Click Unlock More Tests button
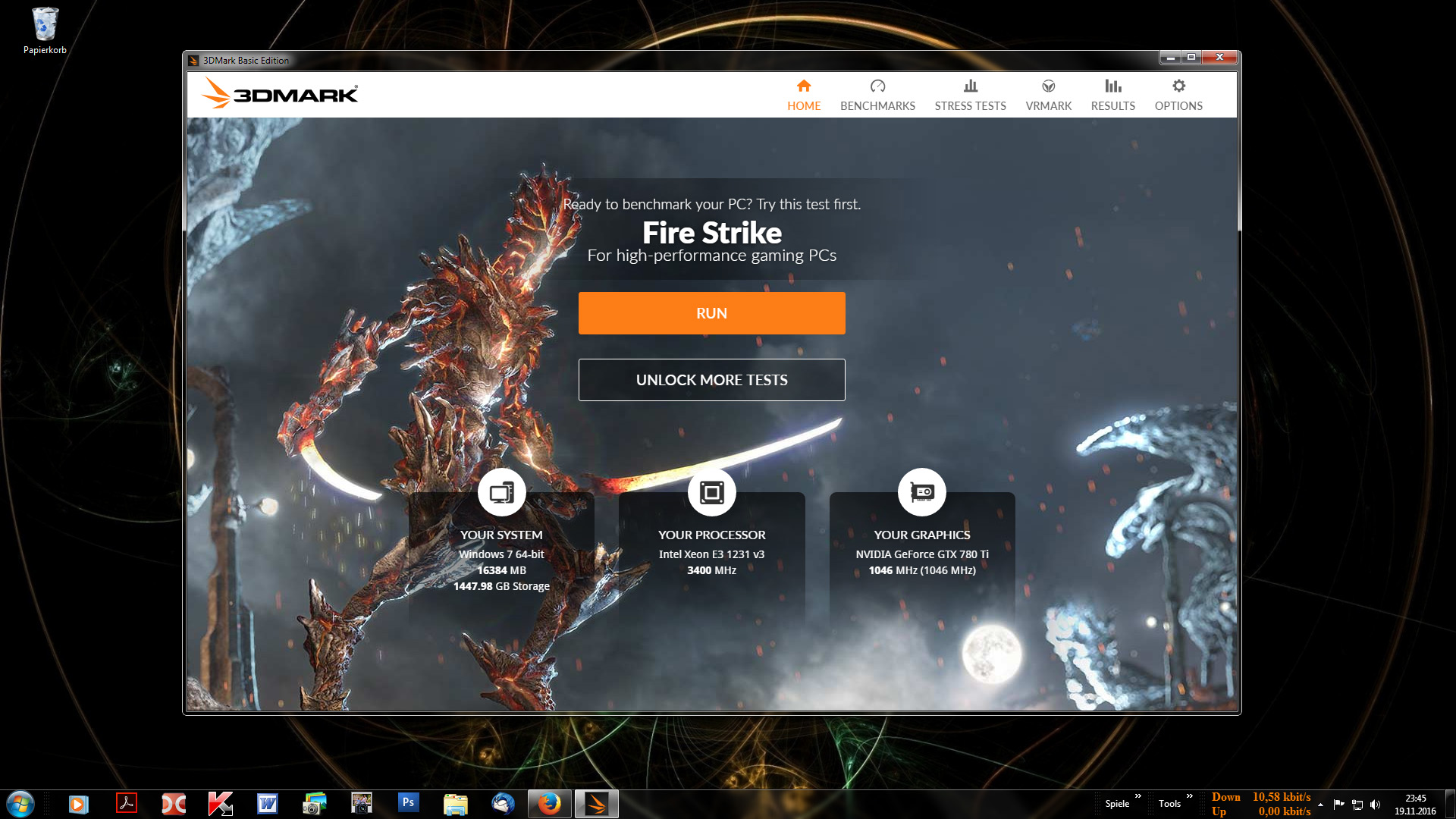Image resolution: width=1456 pixels, height=819 pixels. tap(711, 380)
